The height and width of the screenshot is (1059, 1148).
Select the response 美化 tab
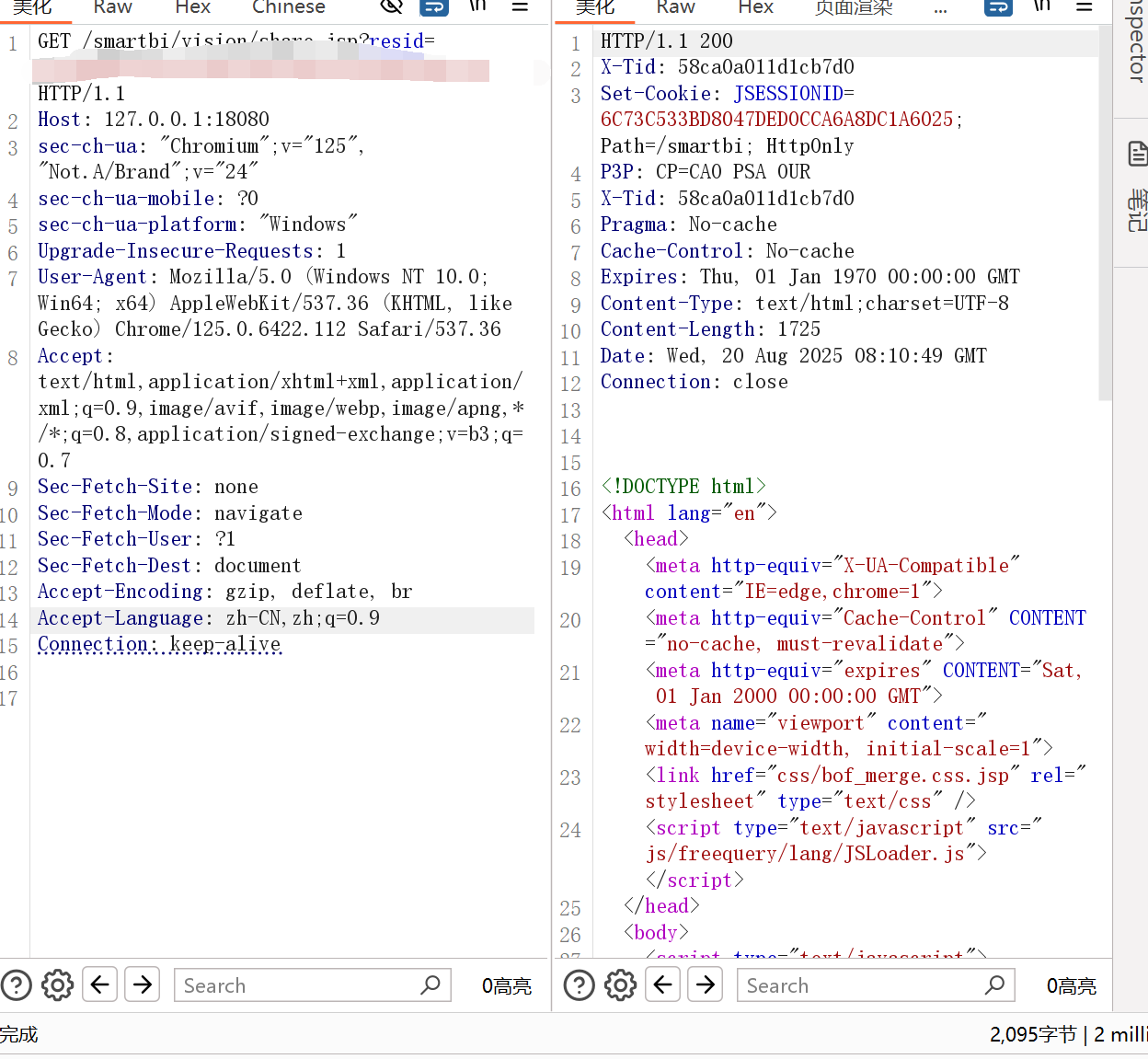coord(595,6)
